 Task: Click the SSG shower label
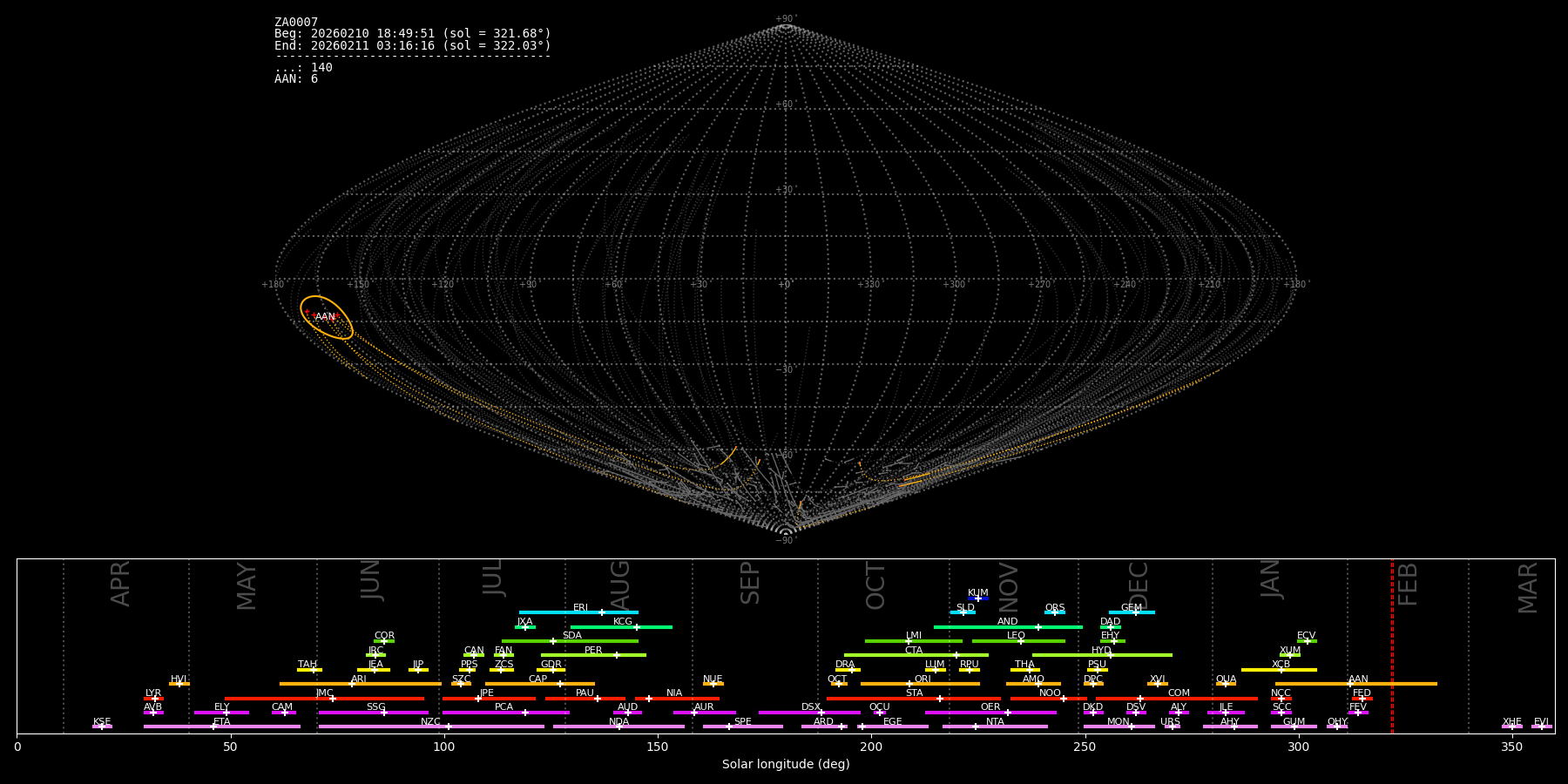376,707
